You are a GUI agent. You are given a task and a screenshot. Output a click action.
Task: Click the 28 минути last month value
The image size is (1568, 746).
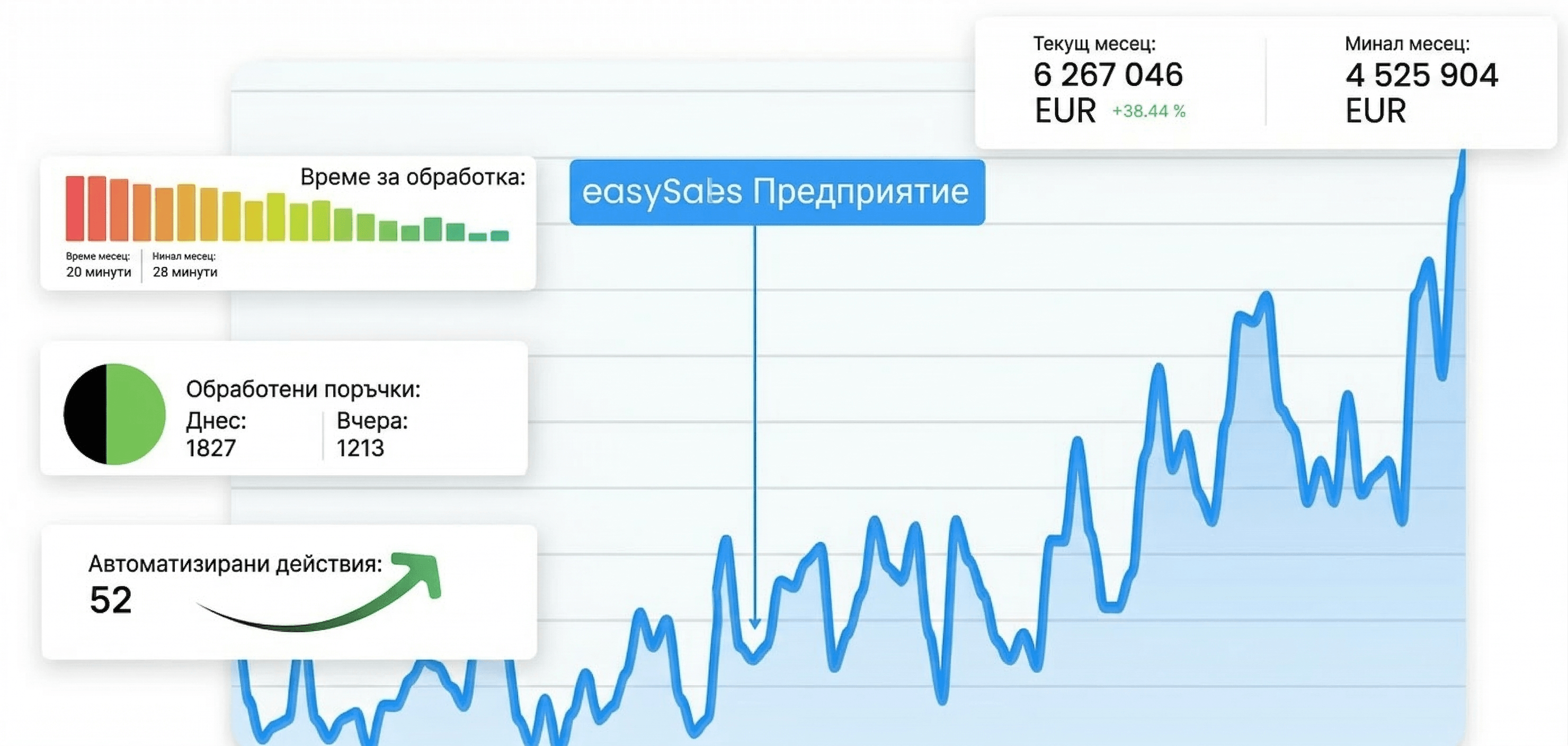185,272
